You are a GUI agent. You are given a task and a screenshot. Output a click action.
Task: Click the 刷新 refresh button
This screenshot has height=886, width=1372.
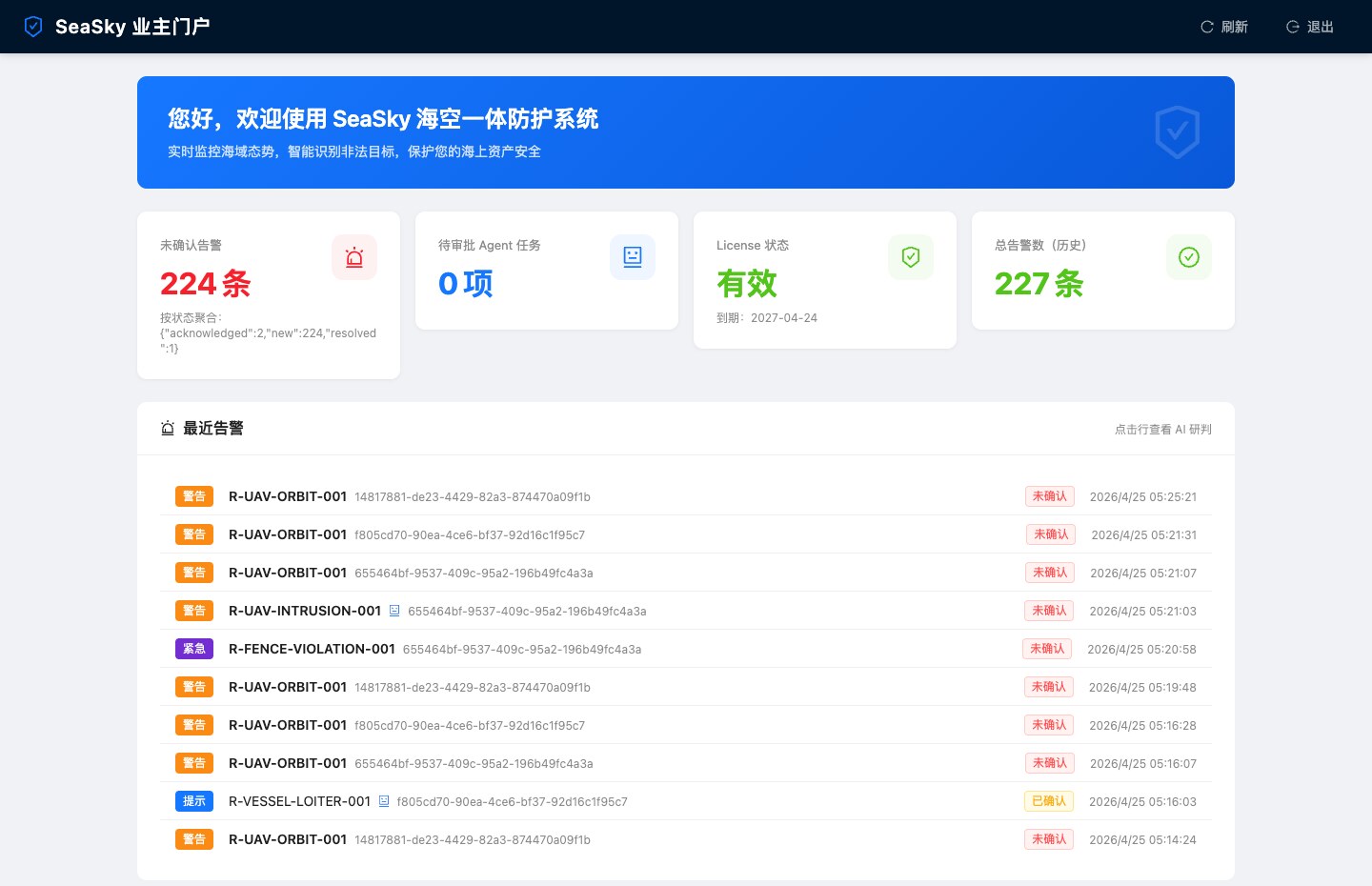coord(1224,27)
